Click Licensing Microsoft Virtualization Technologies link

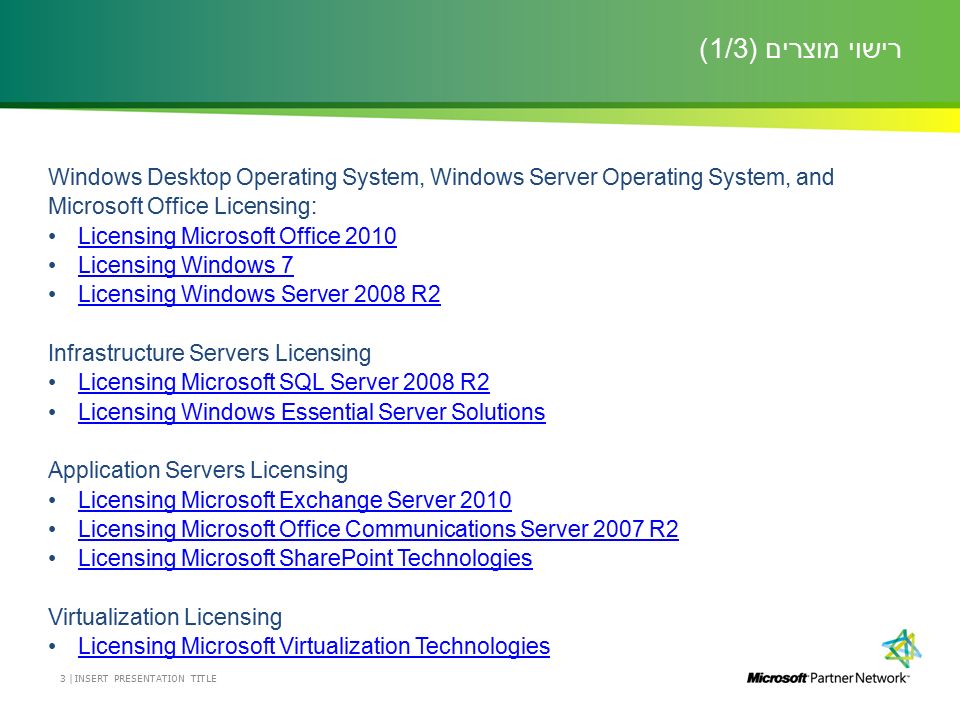point(313,647)
